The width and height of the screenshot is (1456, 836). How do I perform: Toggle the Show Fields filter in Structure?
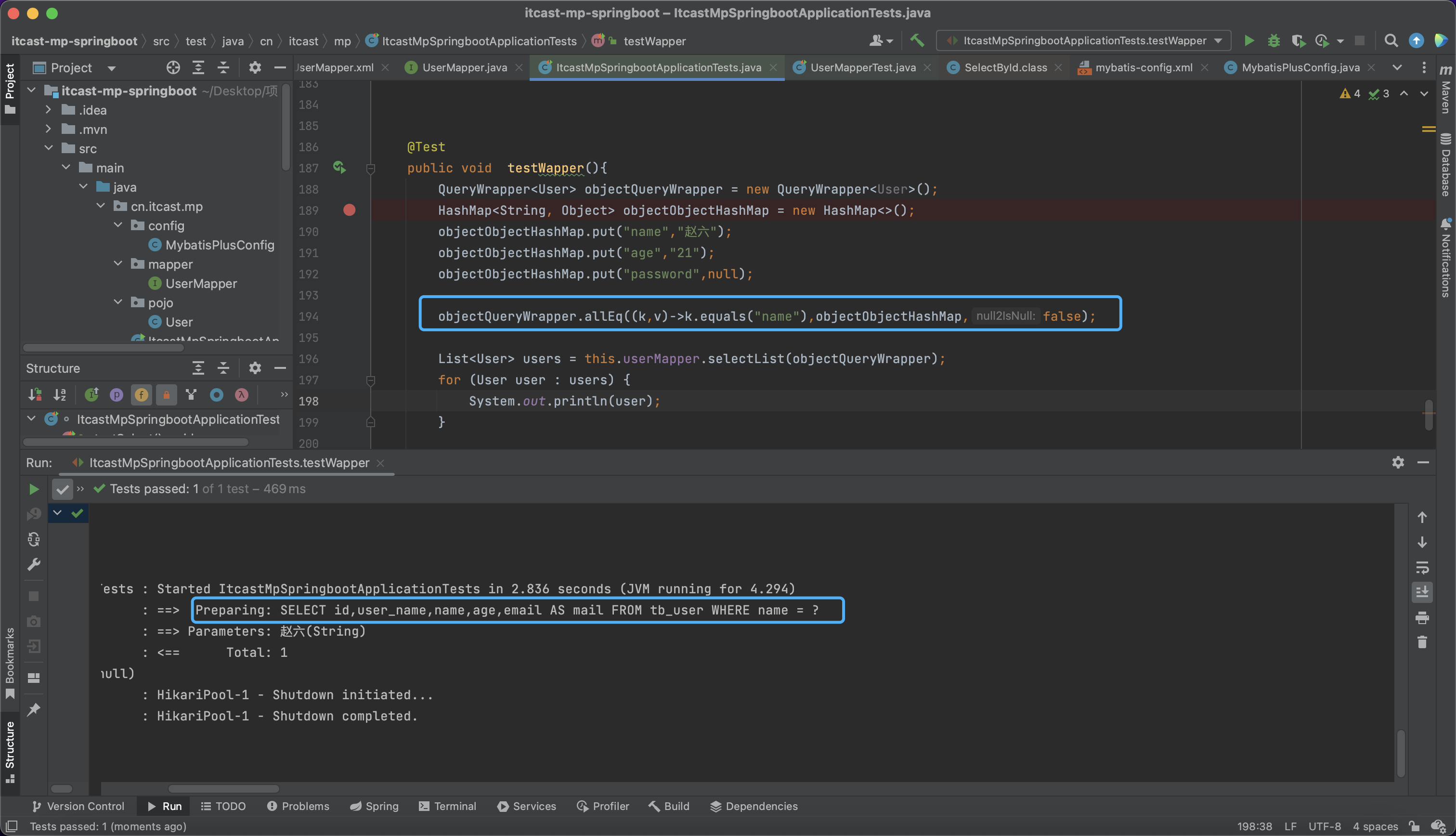click(x=141, y=394)
